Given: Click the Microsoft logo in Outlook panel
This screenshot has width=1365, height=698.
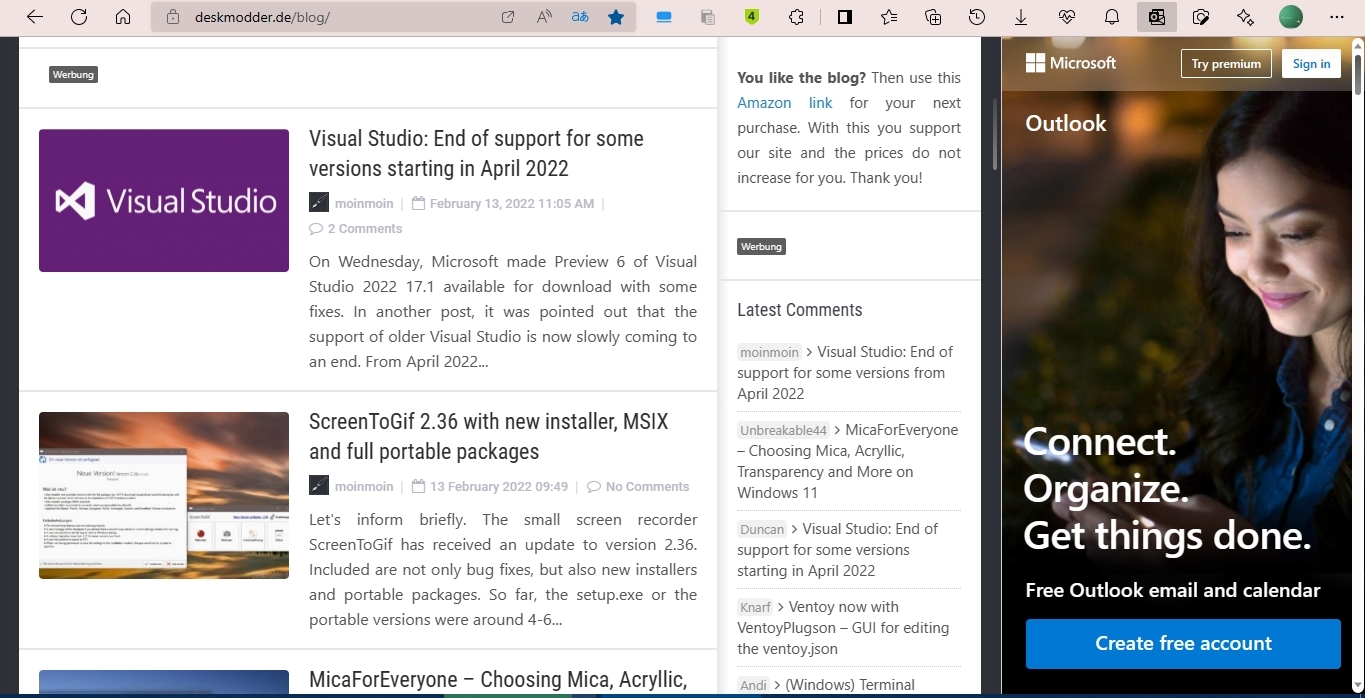Looking at the screenshot, I should coord(1071,63).
